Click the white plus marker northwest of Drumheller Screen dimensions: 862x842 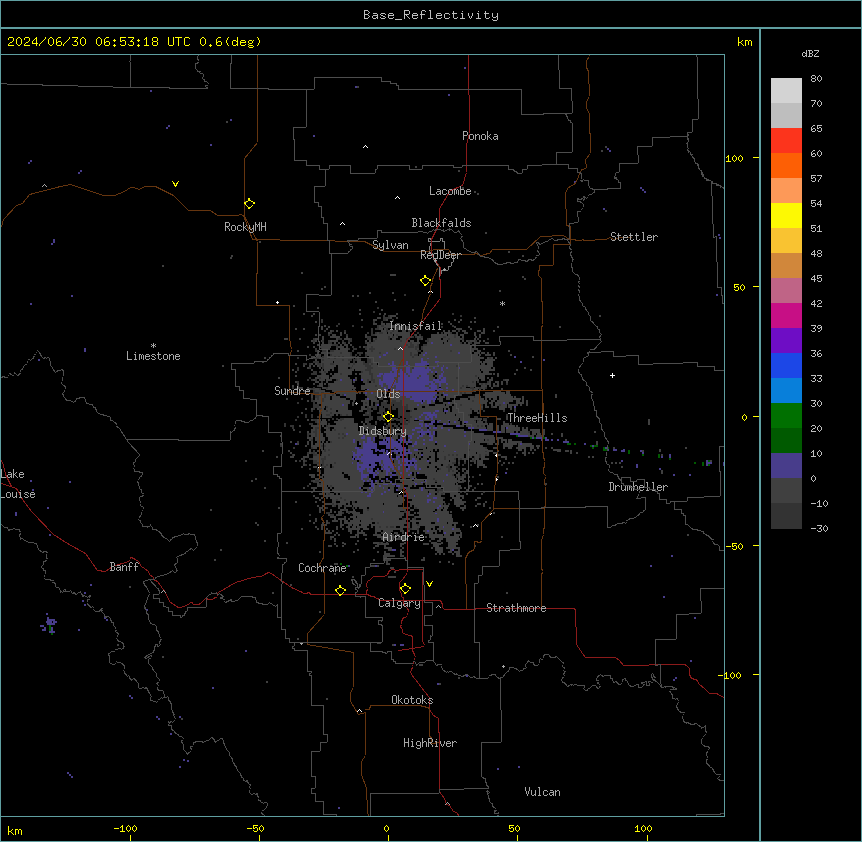612,375
